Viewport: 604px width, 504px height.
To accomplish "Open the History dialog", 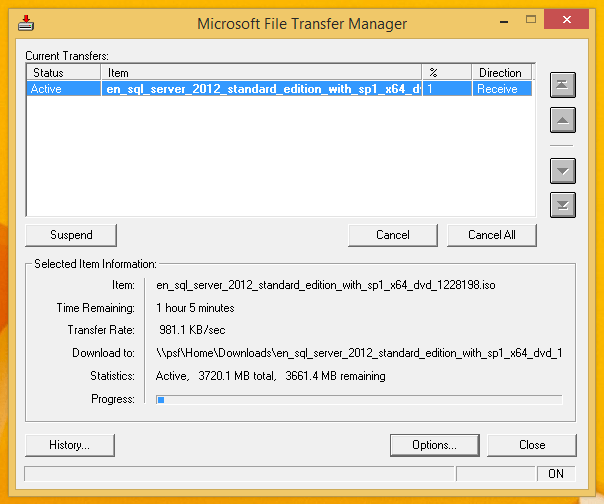I will pos(70,445).
